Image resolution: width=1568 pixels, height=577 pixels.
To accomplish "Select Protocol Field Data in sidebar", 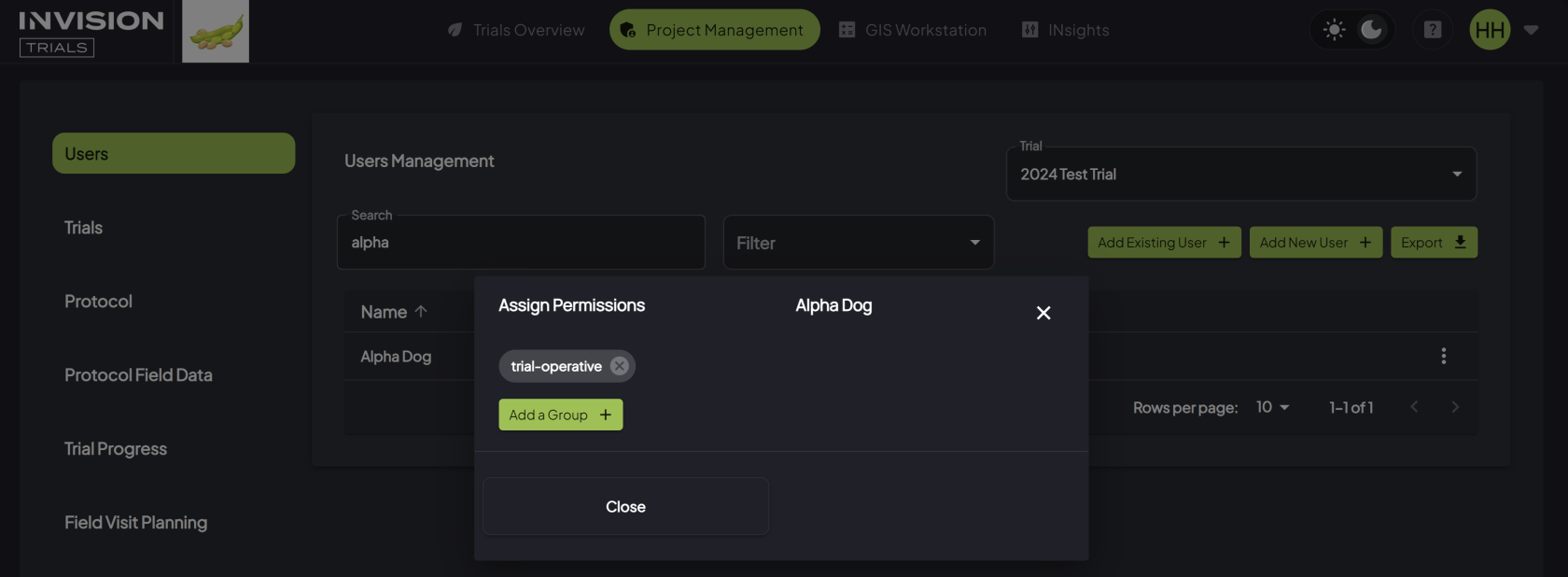I will [138, 375].
